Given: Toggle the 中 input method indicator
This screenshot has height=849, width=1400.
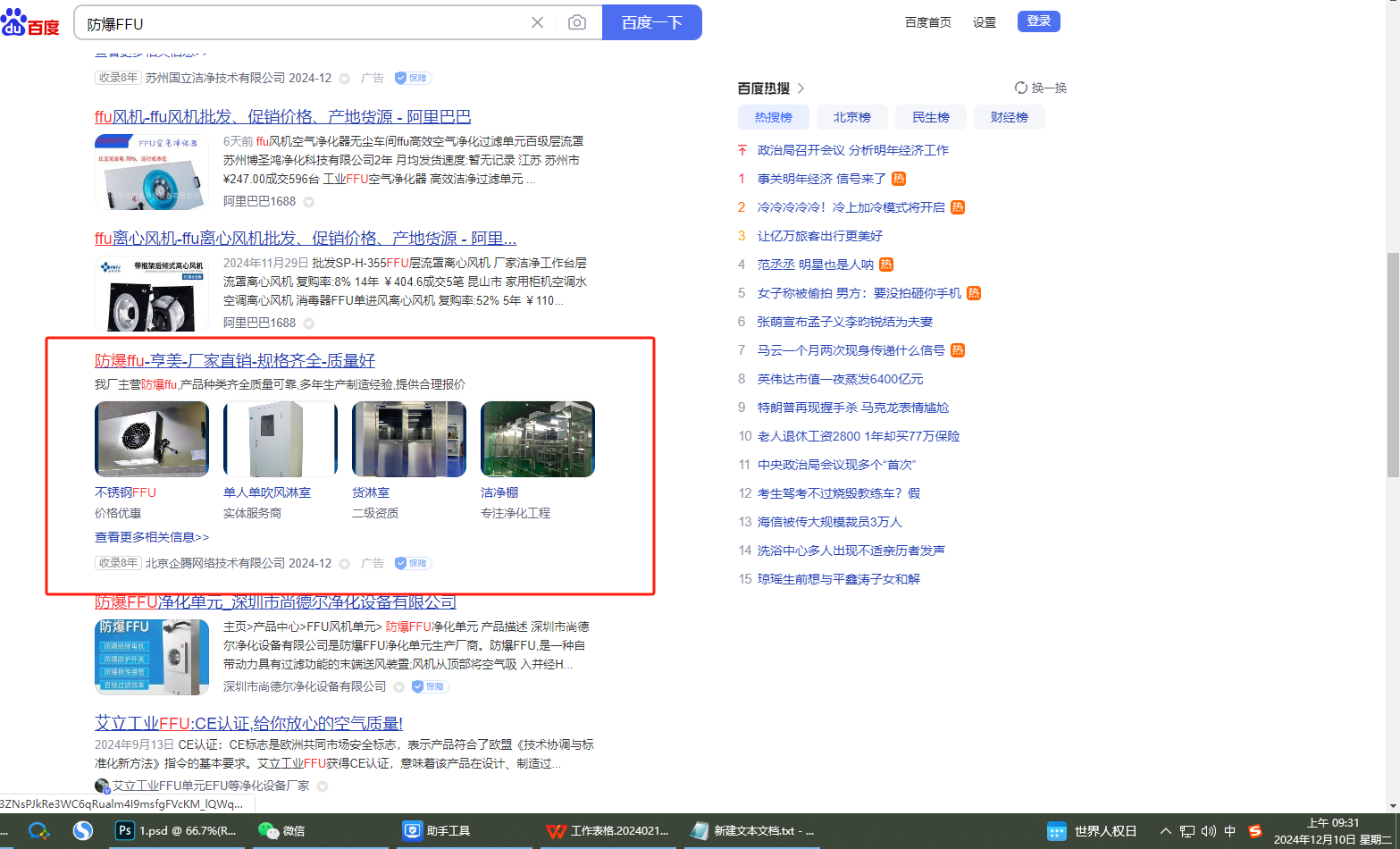Looking at the screenshot, I should (x=1230, y=831).
